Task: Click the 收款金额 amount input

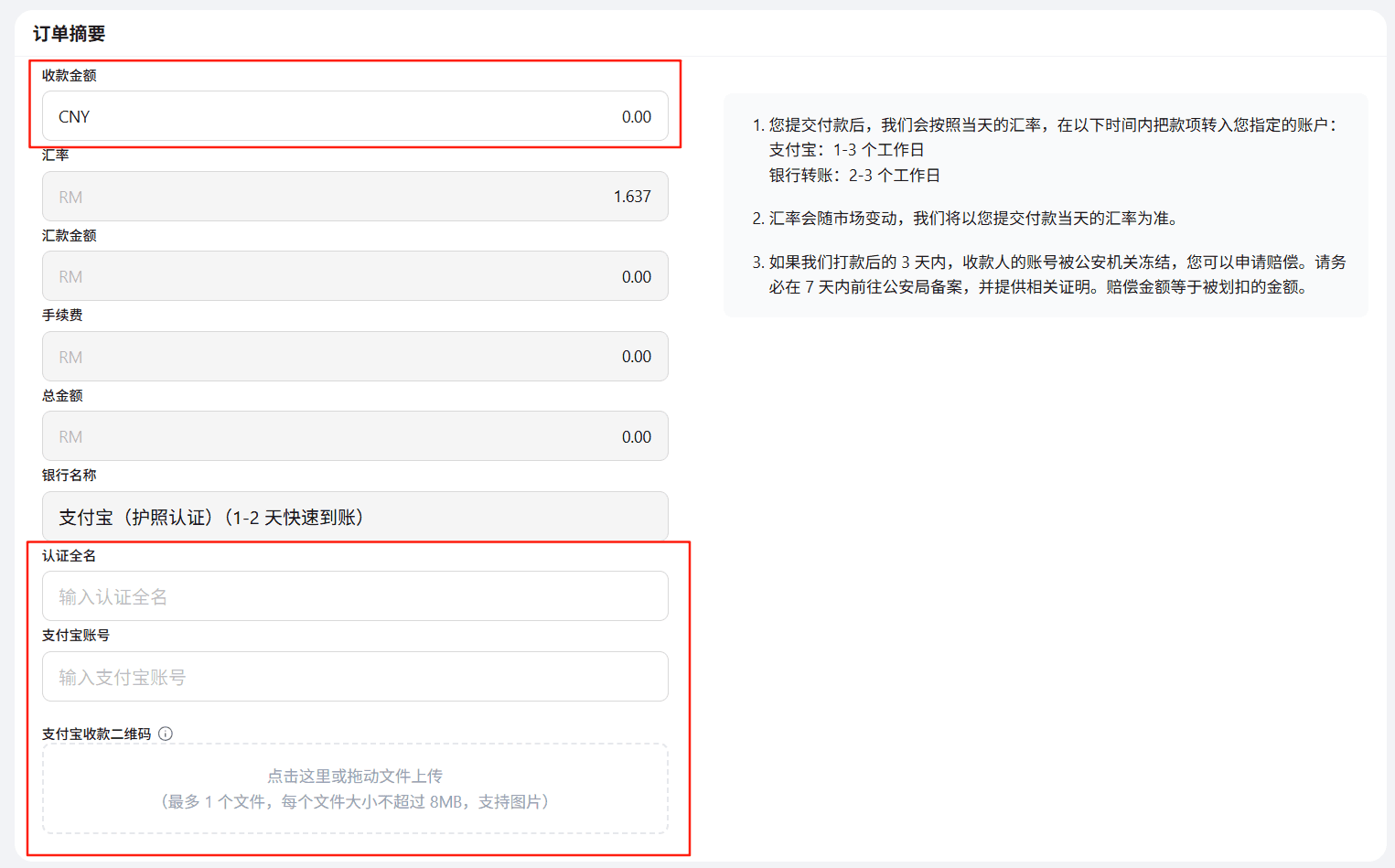Action: (457, 116)
